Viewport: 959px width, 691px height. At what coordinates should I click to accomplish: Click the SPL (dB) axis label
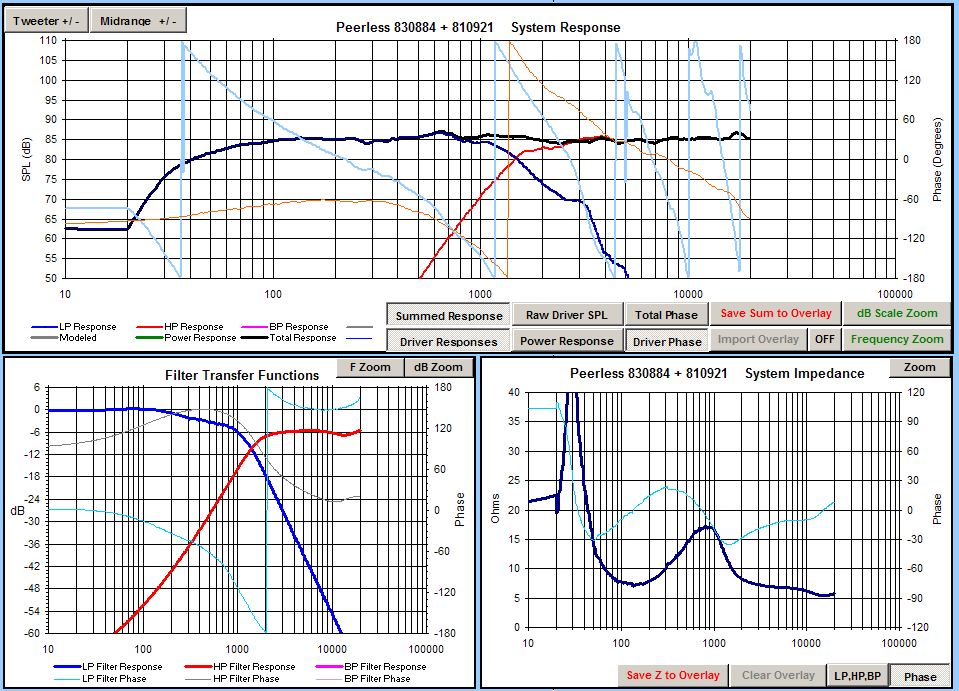click(x=26, y=159)
